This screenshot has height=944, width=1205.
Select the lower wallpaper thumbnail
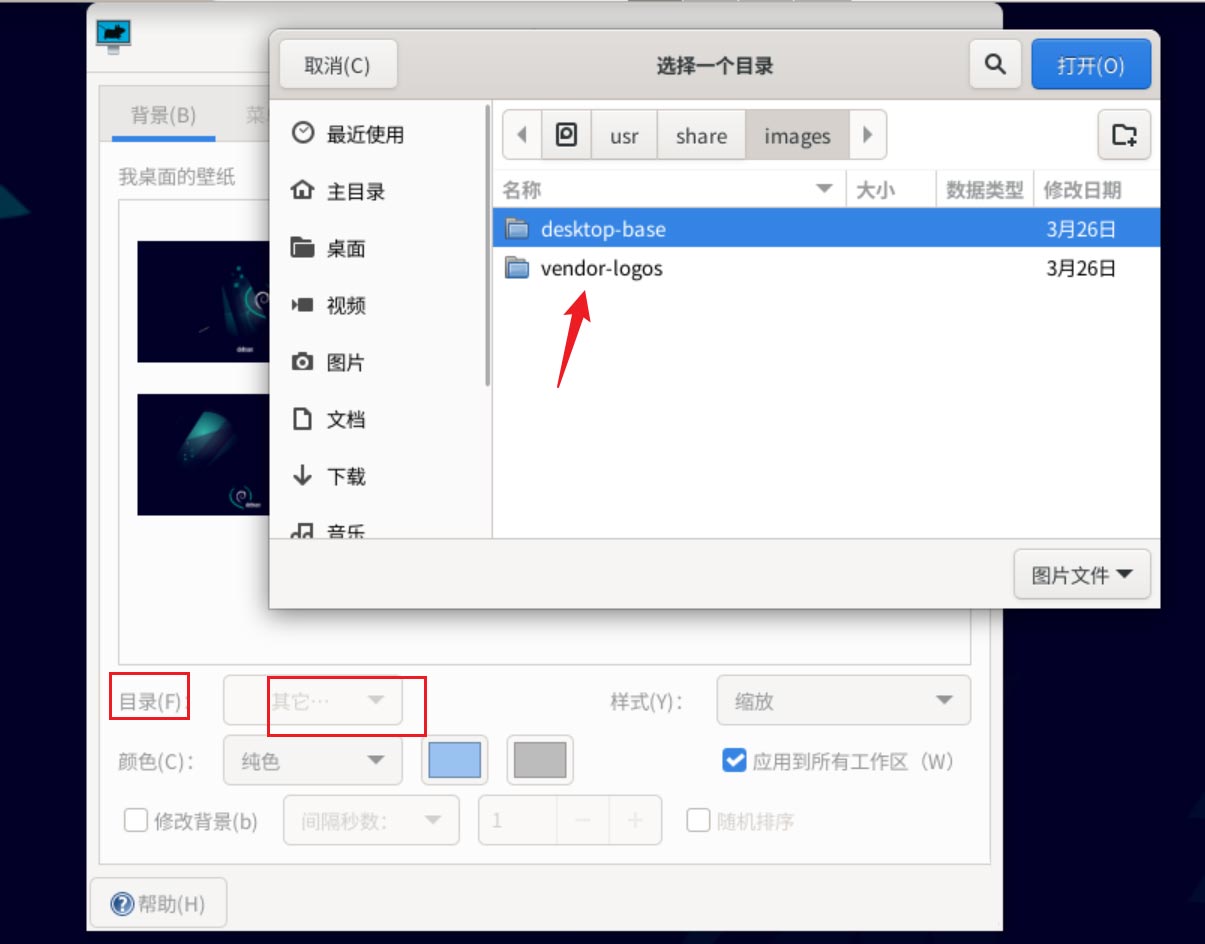(x=203, y=454)
